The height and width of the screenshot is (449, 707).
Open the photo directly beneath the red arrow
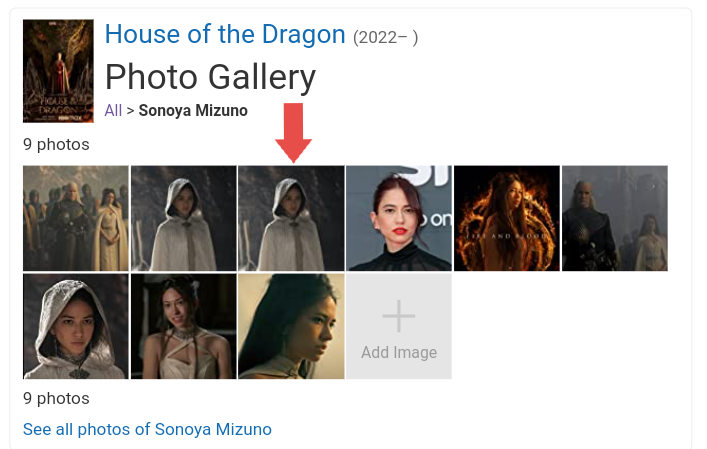pyautogui.click(x=291, y=218)
